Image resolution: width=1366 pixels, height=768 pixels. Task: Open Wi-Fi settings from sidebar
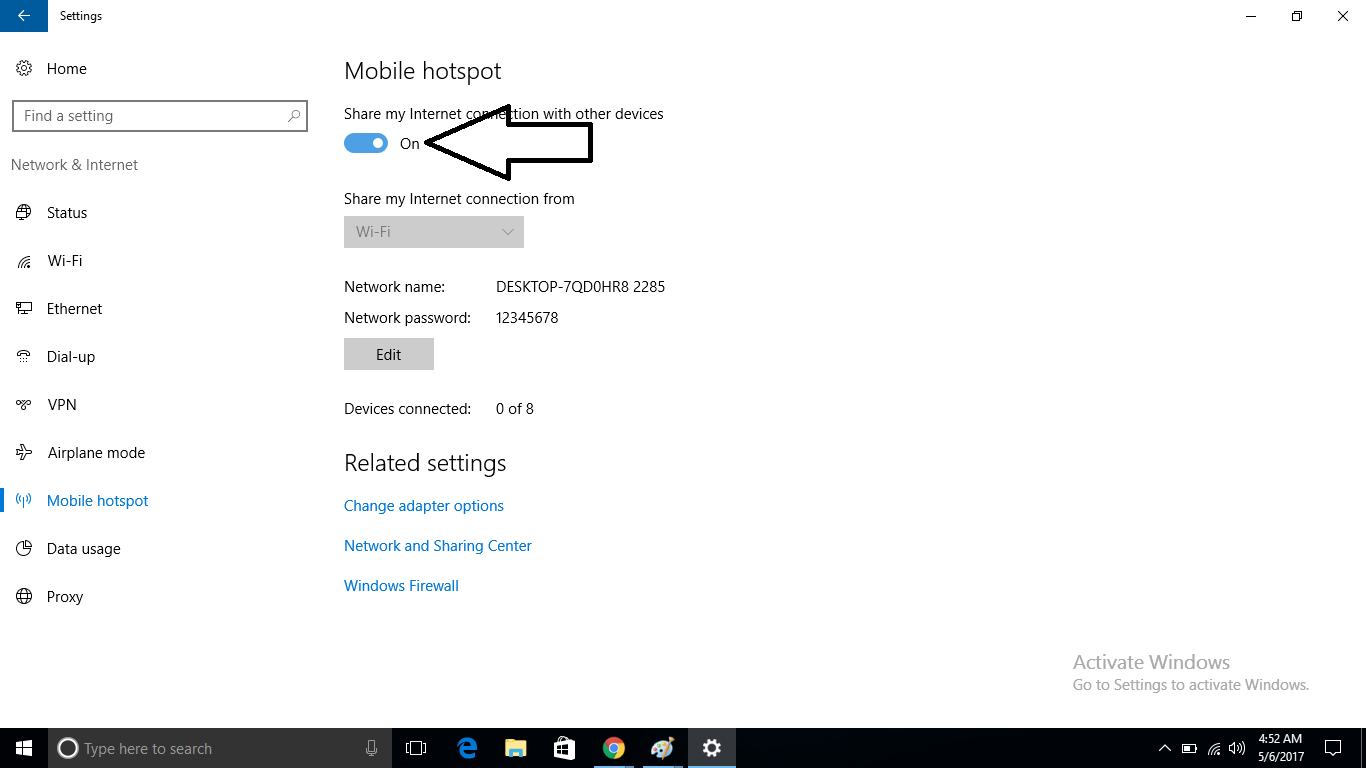(x=24, y=260)
